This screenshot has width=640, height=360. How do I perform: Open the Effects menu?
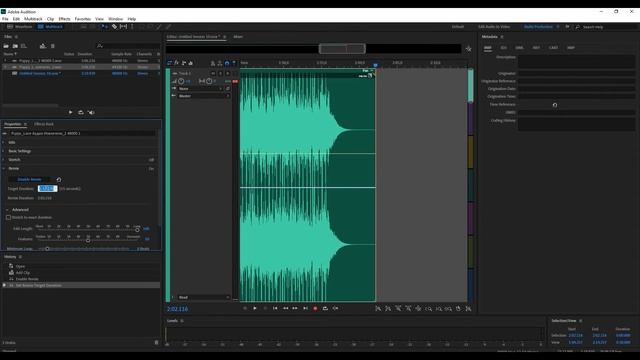coord(64,19)
